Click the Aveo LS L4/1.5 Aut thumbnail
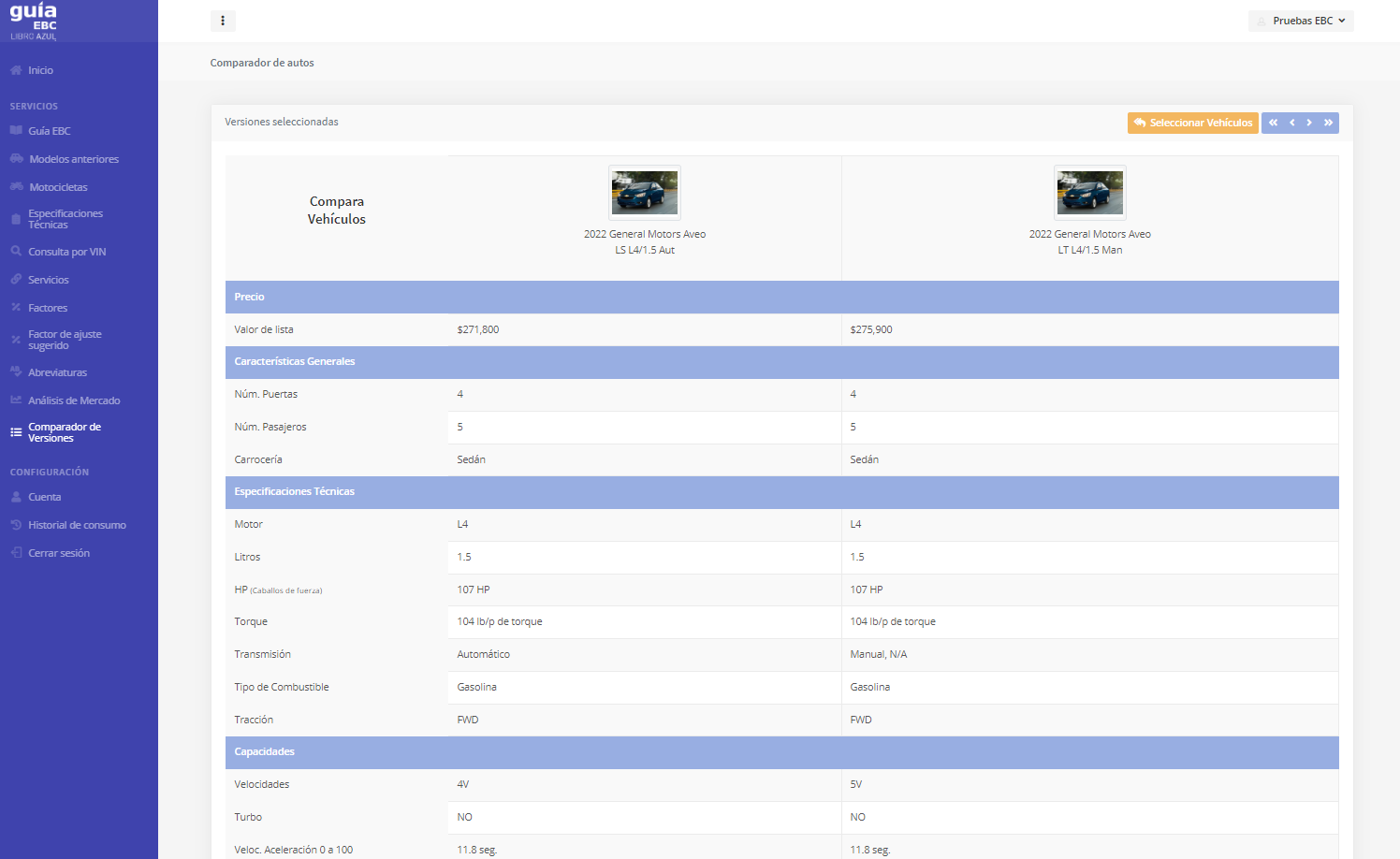The image size is (1400, 859). 645,192
